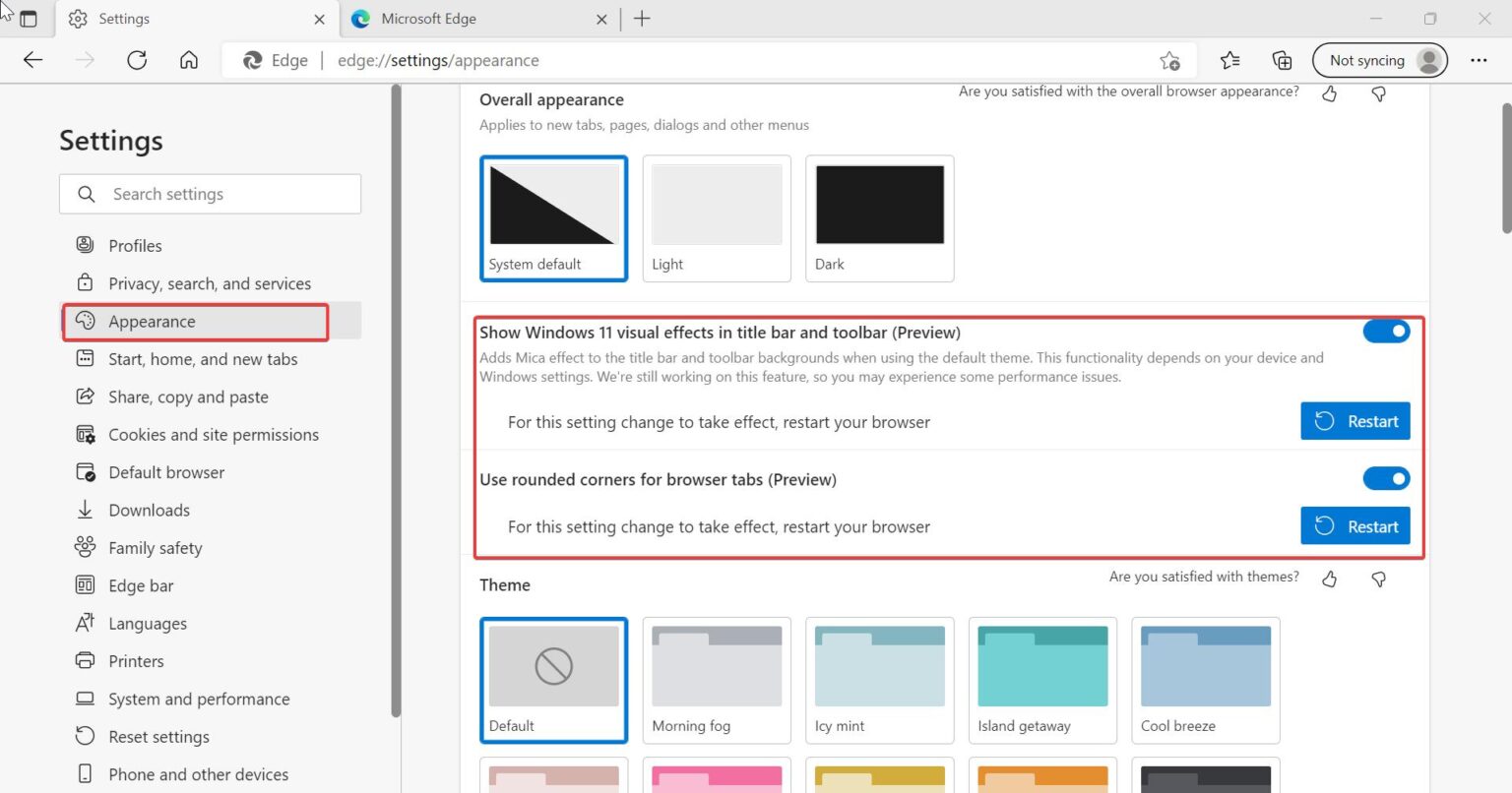The height and width of the screenshot is (793, 1512).
Task: Select Reset settings in the sidebar
Action: (x=157, y=736)
